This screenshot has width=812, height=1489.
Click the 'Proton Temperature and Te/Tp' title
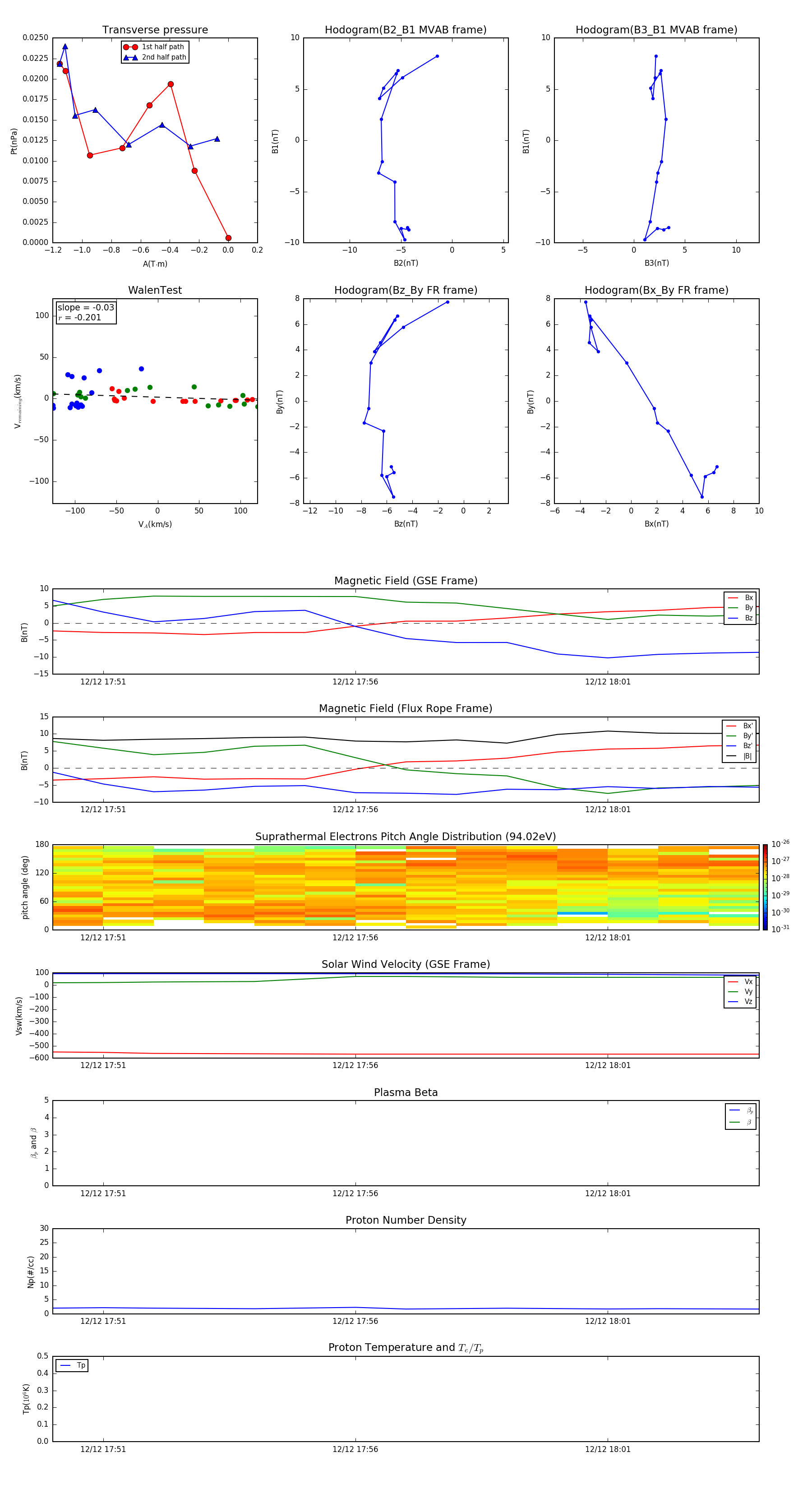406,1348
